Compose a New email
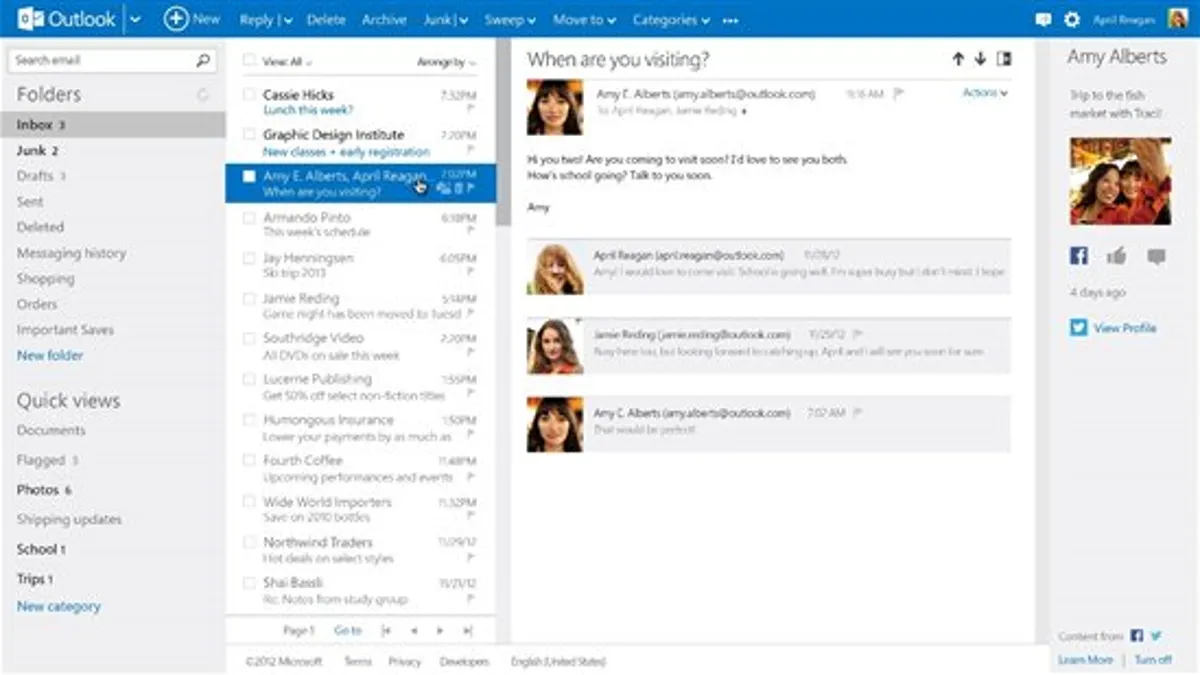This screenshot has height=675, width=1200. click(191, 19)
